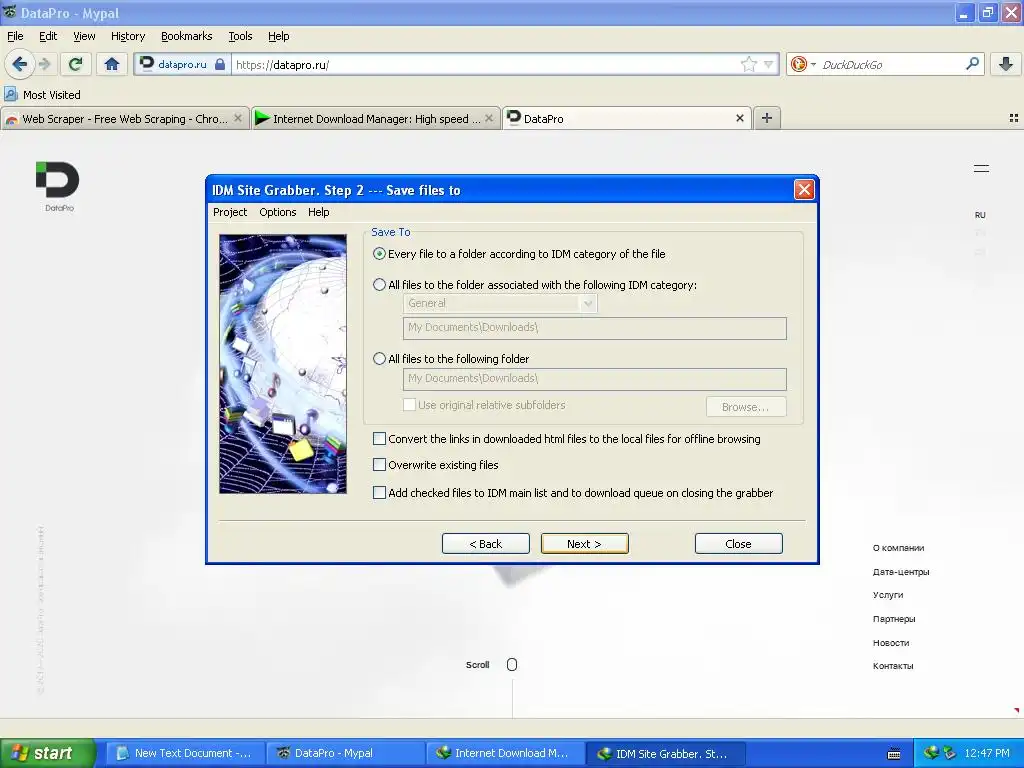Expand the General category dropdown
Image resolution: width=1024 pixels, height=768 pixels.
click(x=588, y=303)
